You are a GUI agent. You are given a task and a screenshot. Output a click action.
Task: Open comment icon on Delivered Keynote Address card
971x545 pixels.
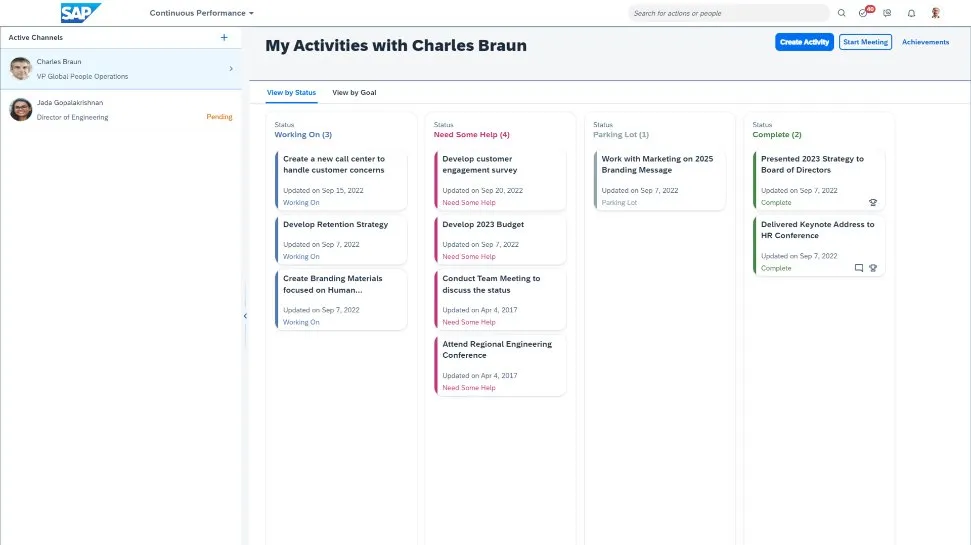(858, 268)
